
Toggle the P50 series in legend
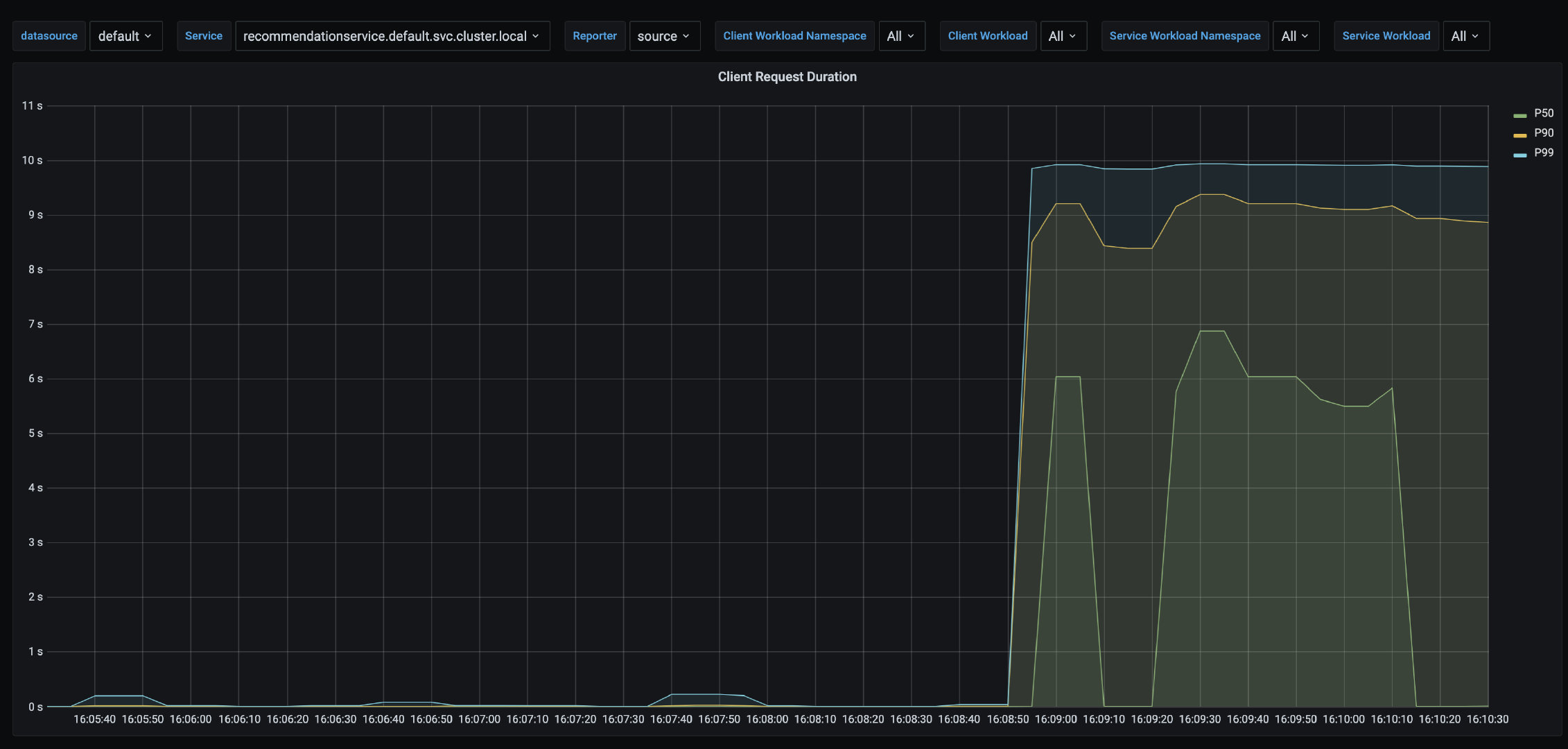point(1543,113)
